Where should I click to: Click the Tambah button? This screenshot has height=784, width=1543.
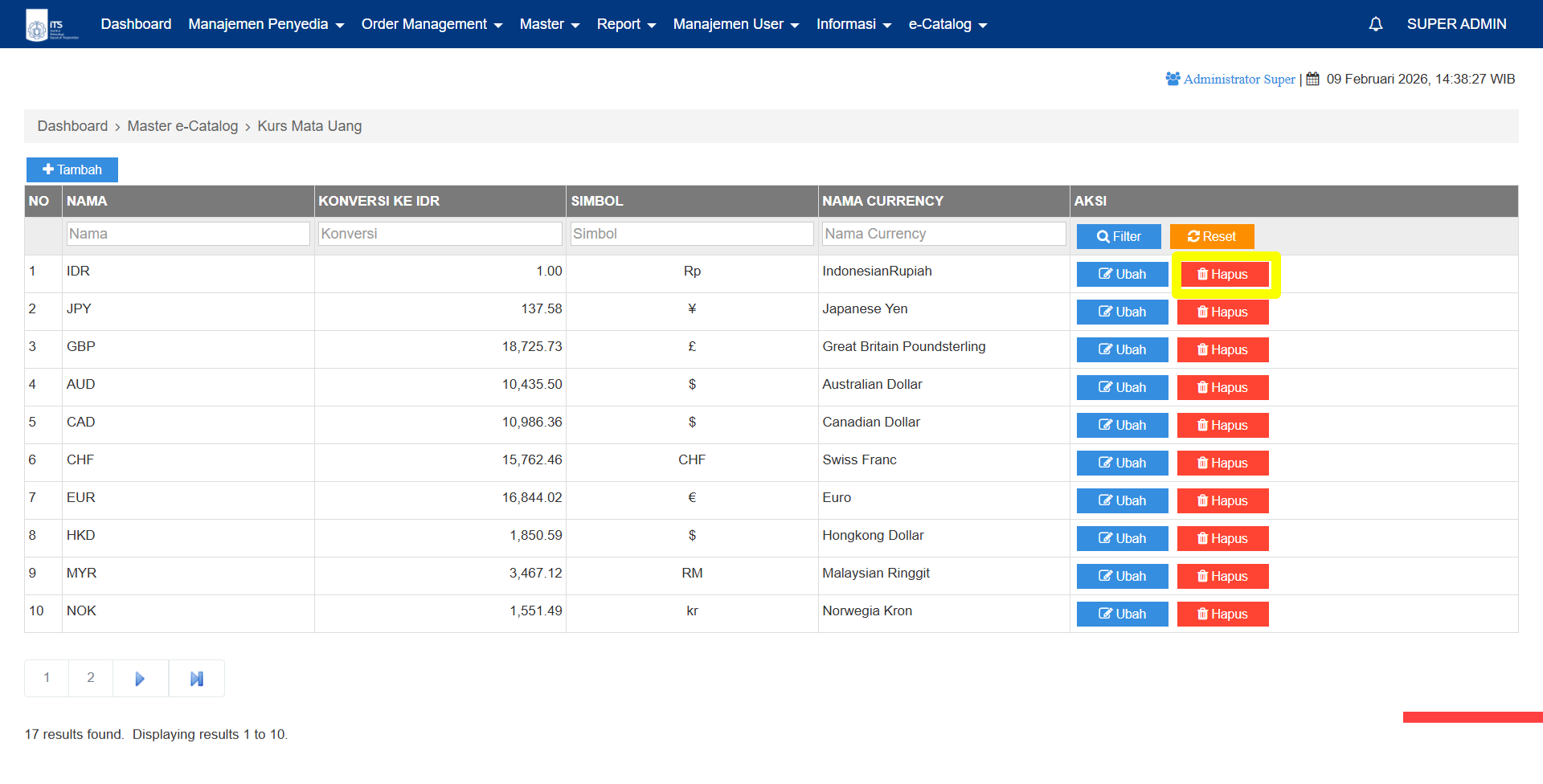tap(72, 169)
